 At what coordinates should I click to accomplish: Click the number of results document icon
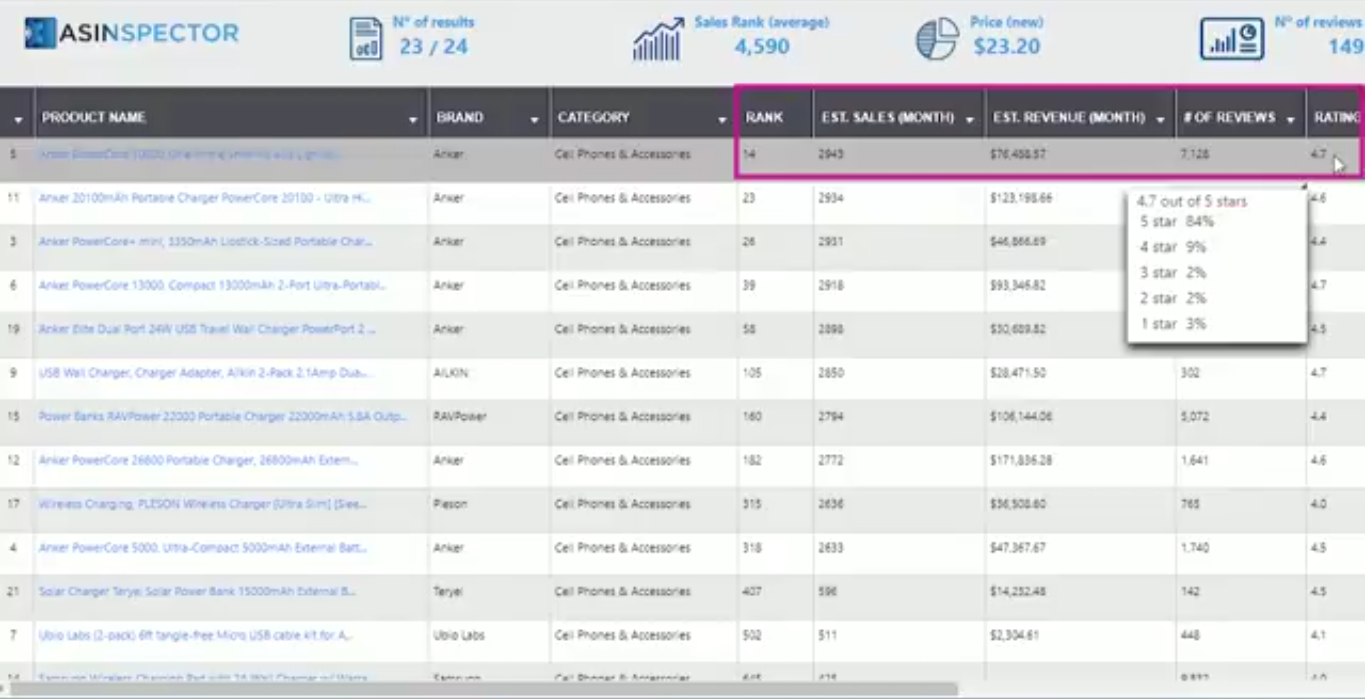point(365,39)
